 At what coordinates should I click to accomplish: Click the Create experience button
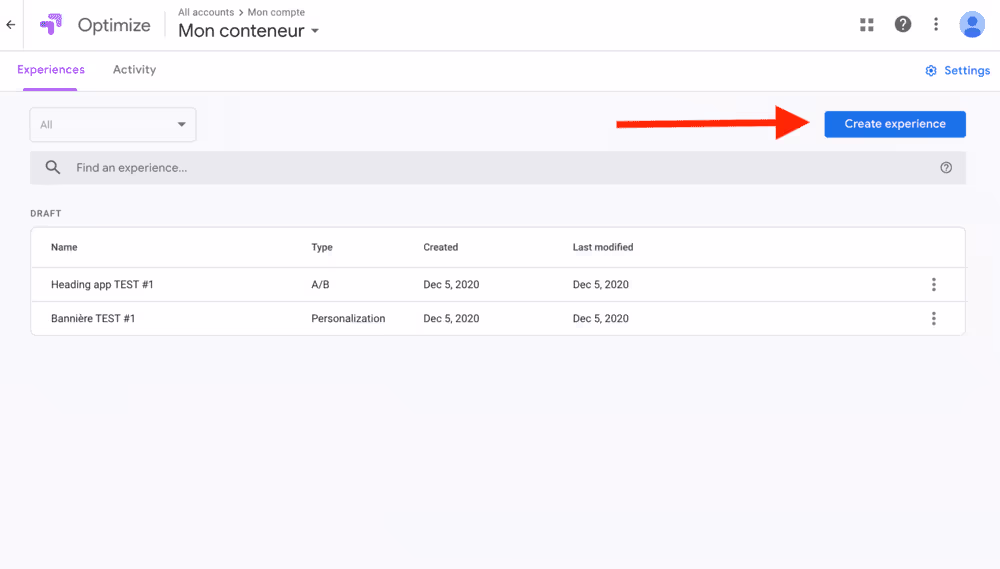[895, 124]
